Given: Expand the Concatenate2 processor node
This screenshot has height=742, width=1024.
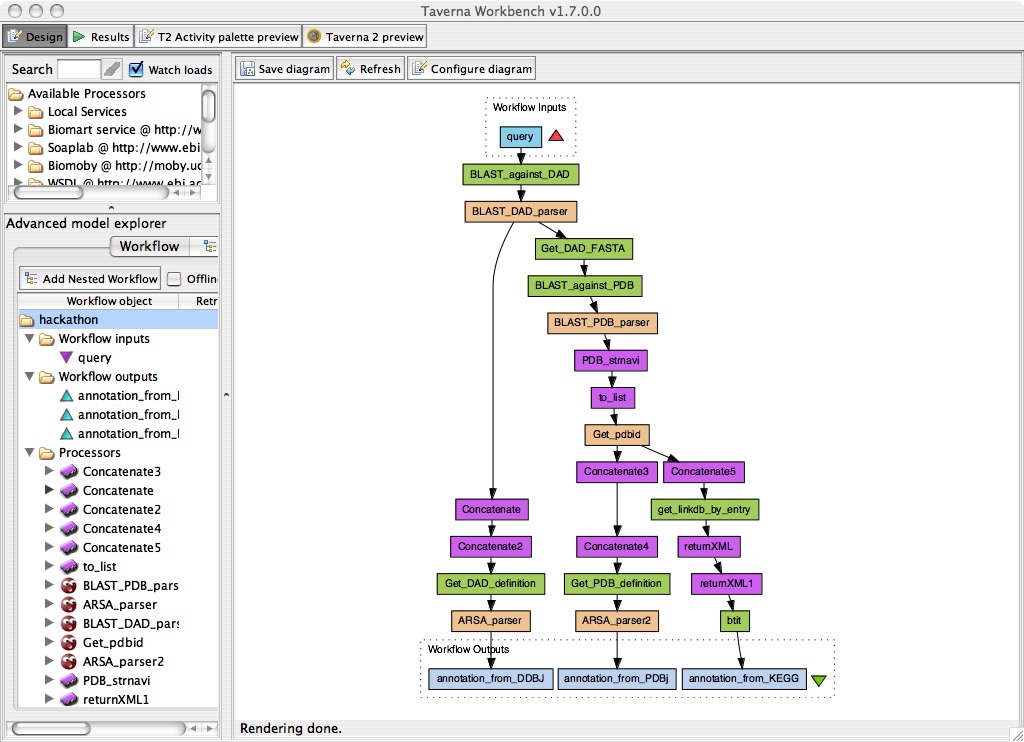Looking at the screenshot, I should point(49,510).
